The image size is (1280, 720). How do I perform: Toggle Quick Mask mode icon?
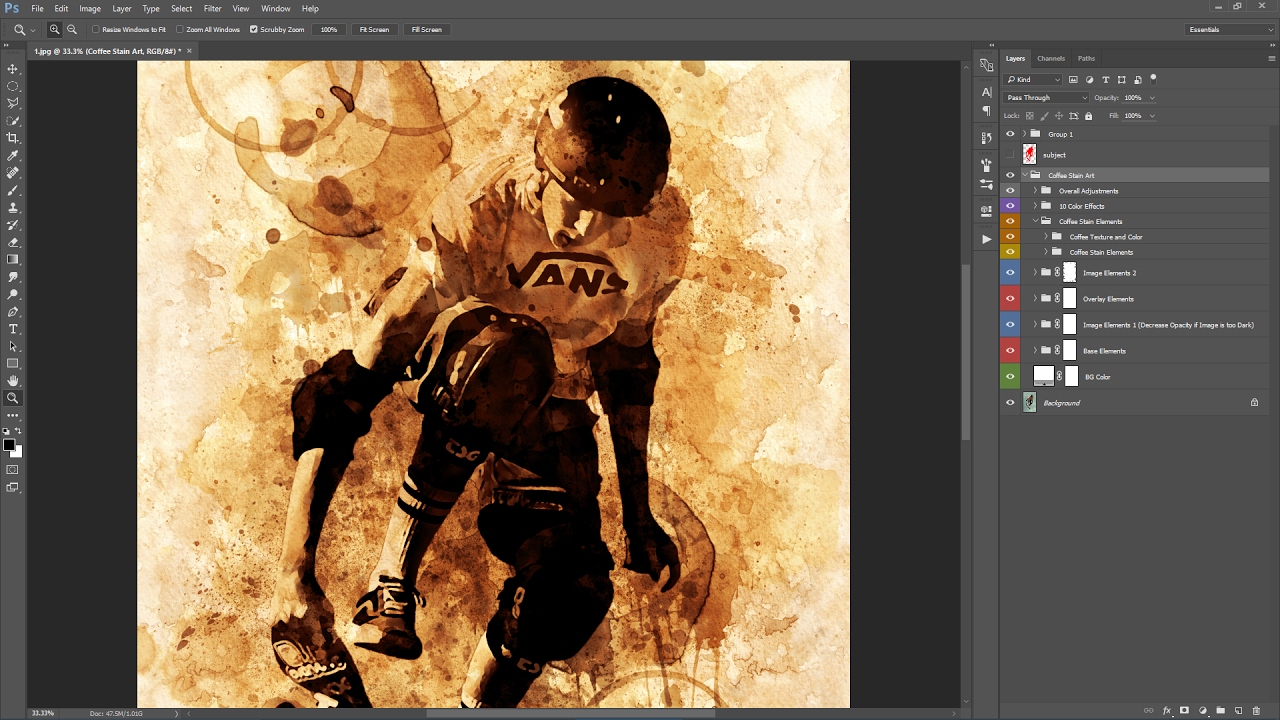[13, 470]
